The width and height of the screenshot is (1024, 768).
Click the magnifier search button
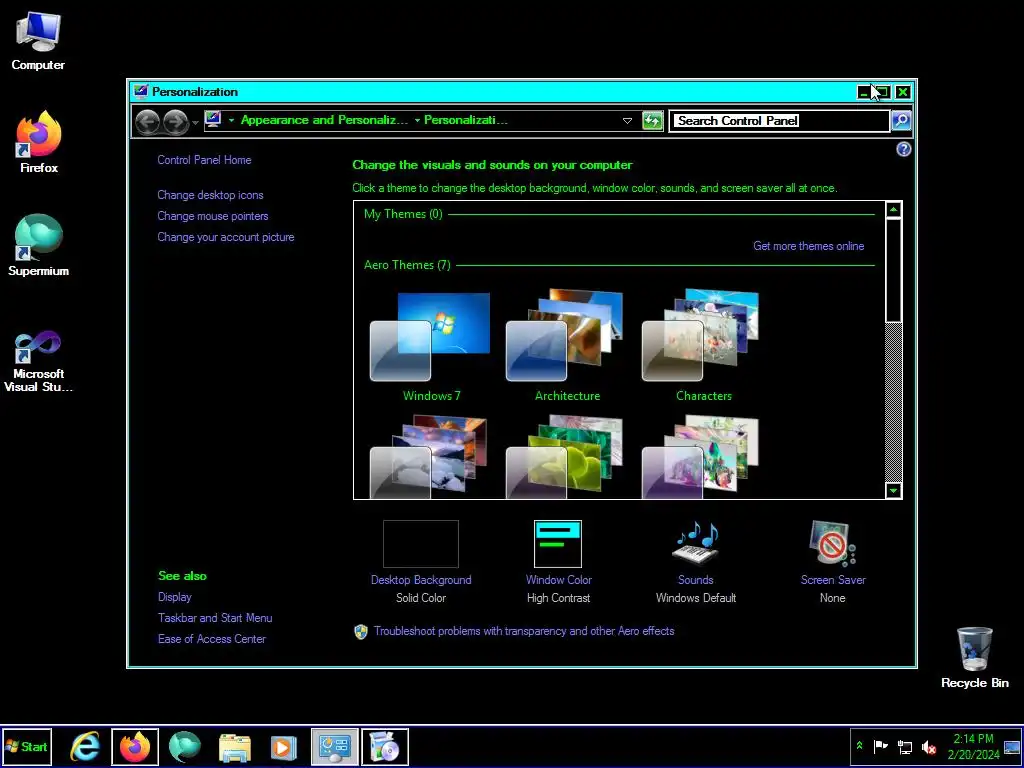[x=901, y=120]
